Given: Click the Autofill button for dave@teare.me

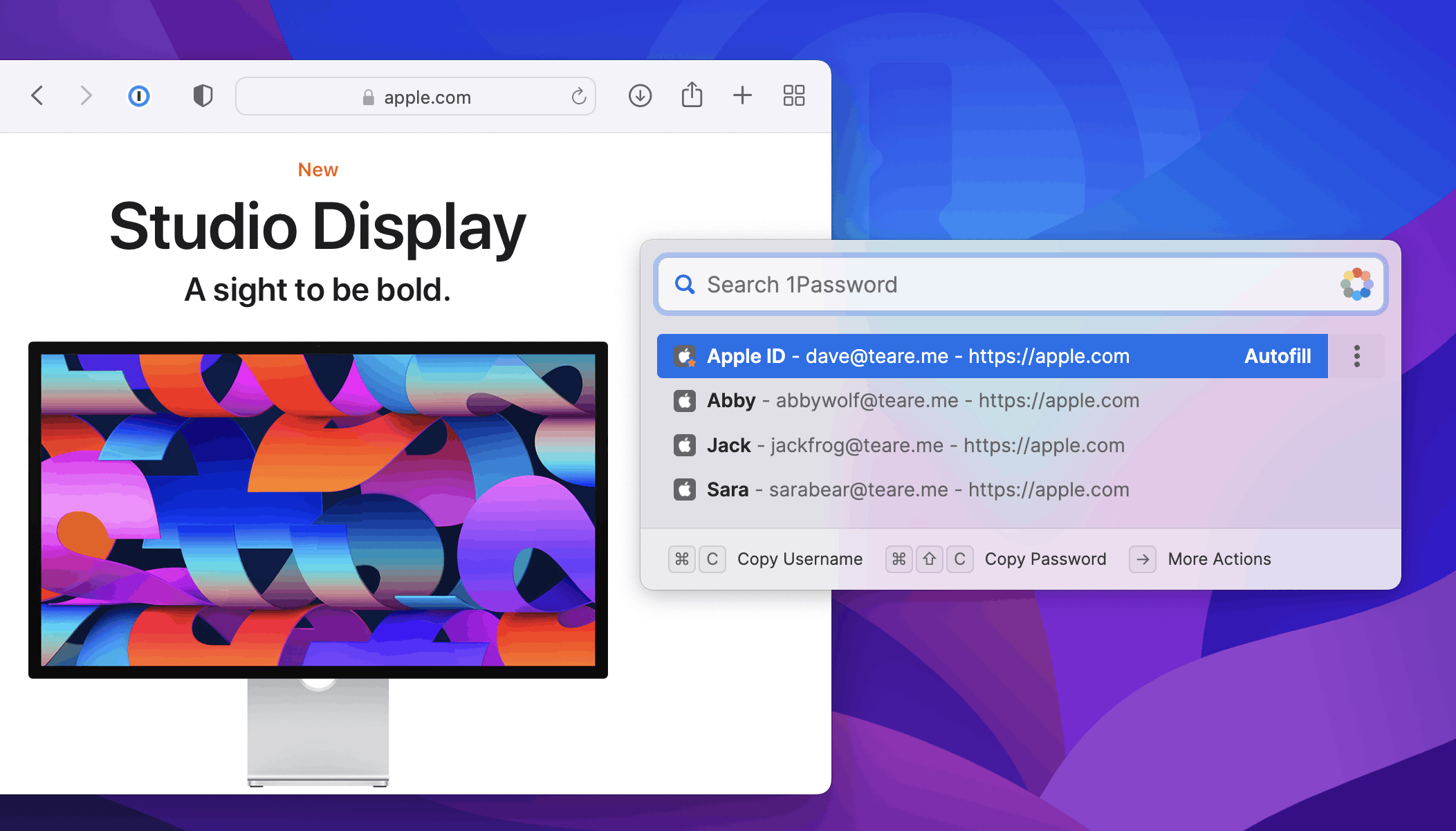Looking at the screenshot, I should tap(1277, 356).
